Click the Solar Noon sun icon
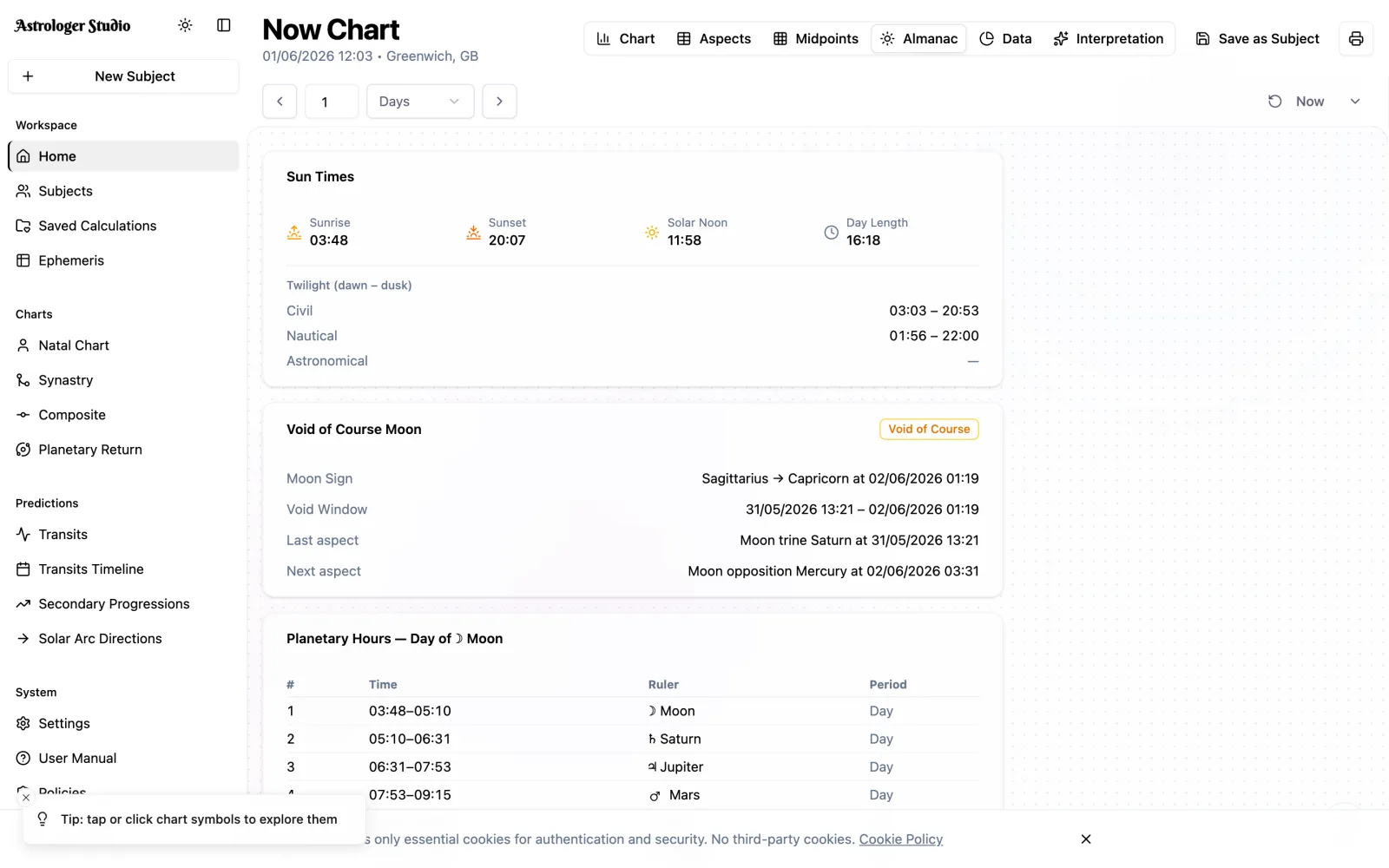 pyautogui.click(x=652, y=233)
